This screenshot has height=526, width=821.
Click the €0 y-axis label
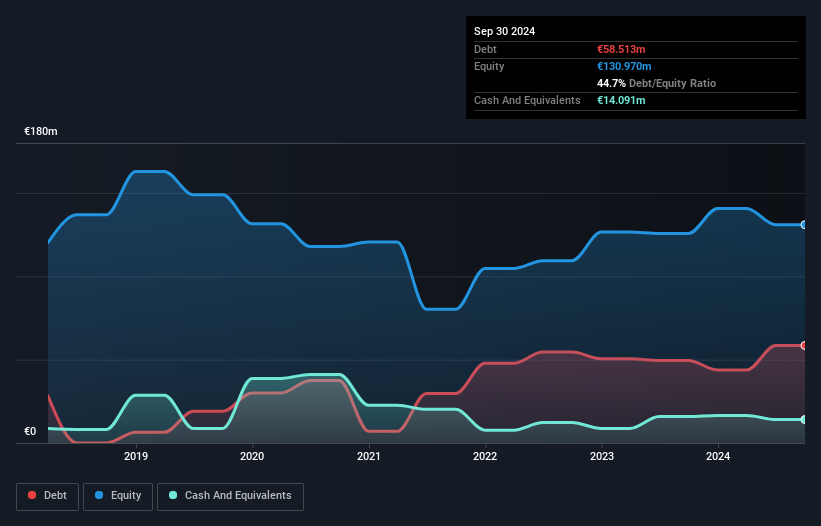click(30, 431)
